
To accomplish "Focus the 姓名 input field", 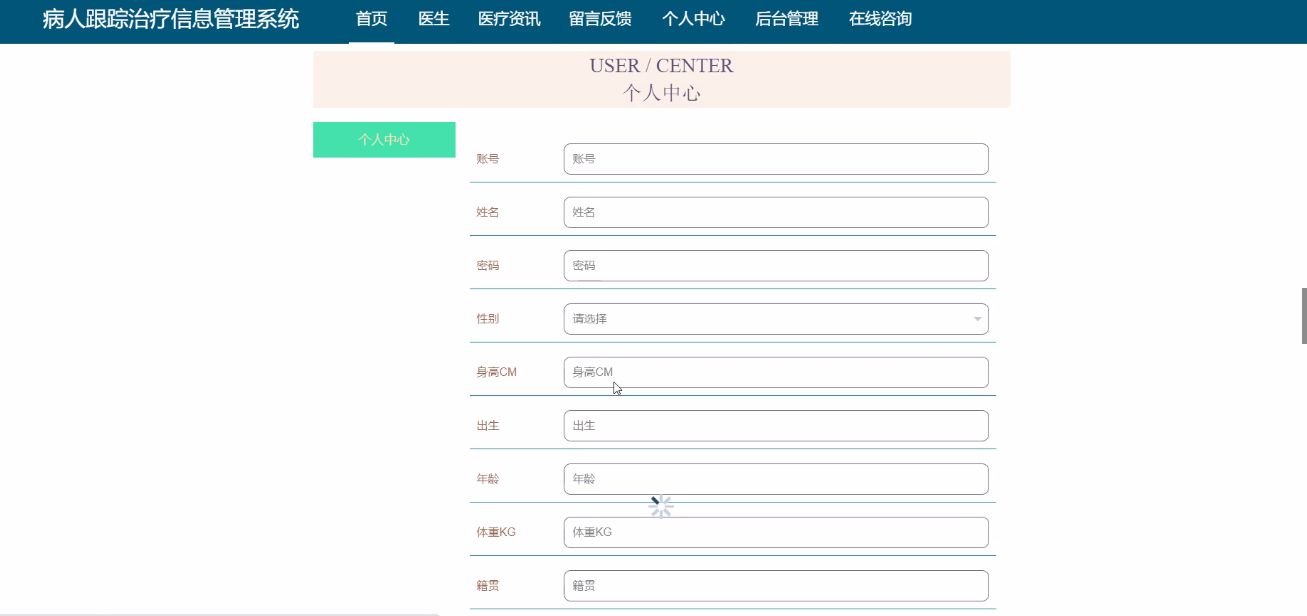I will (776, 212).
